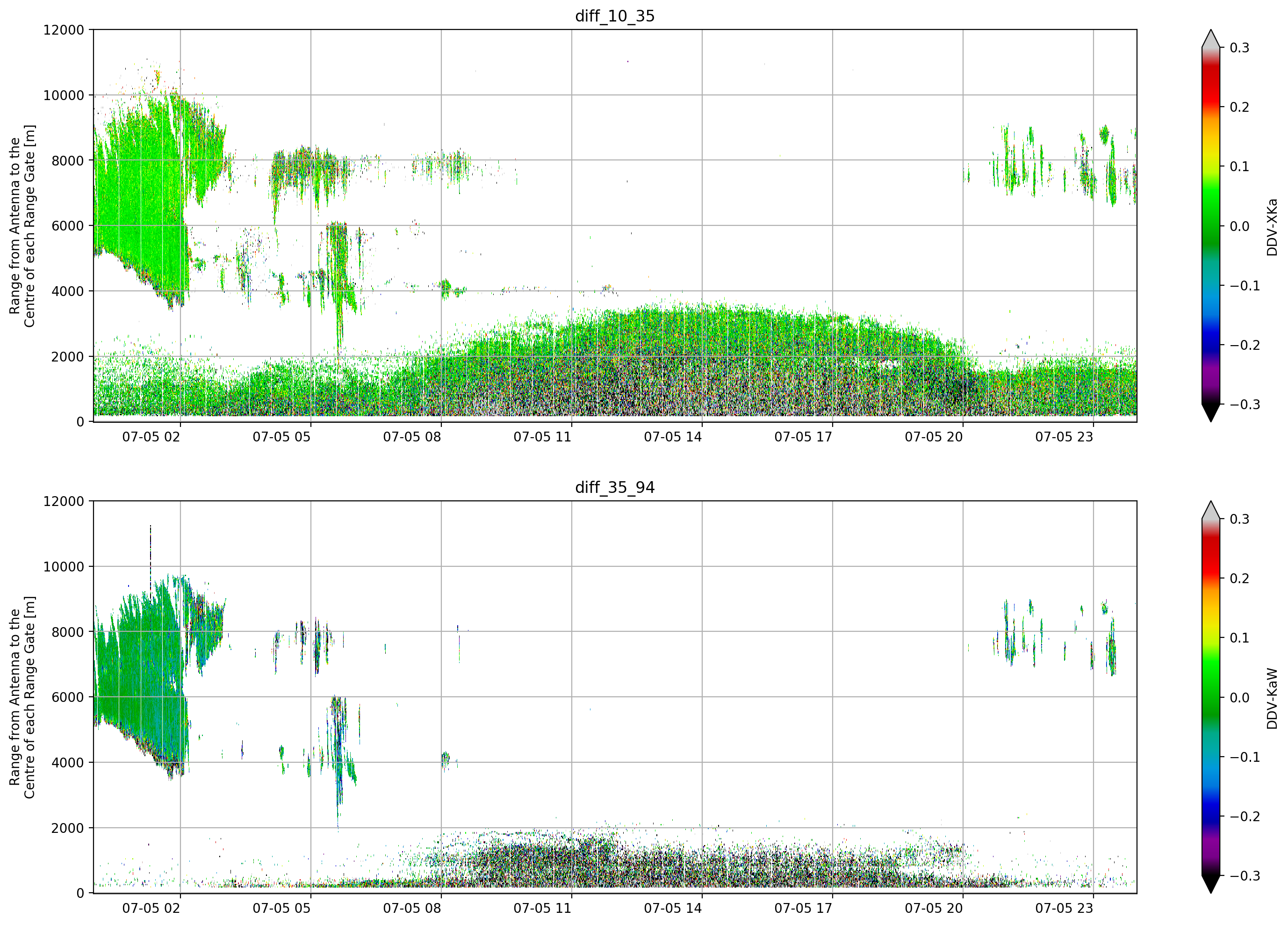1288x925 pixels.
Task: Click the 0.2 tick on DDV-XKa colorbar
Action: click(x=1239, y=107)
